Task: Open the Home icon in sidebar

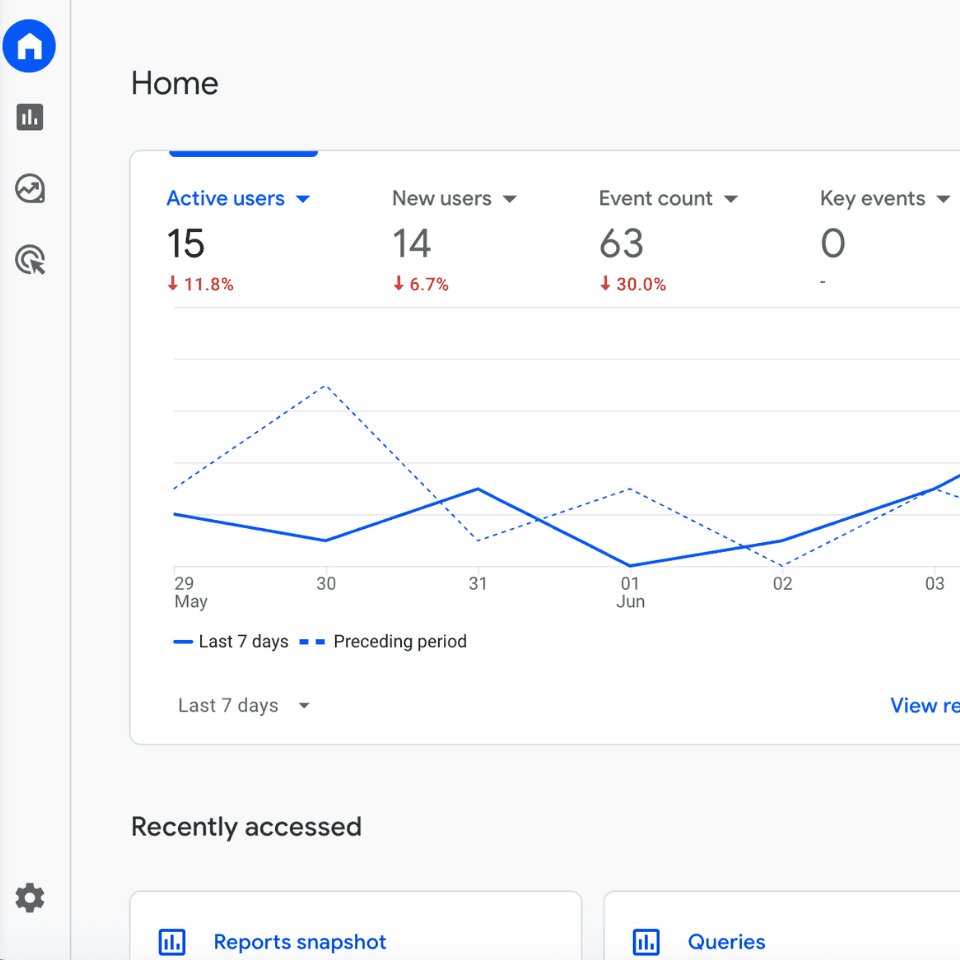Action: [29, 46]
